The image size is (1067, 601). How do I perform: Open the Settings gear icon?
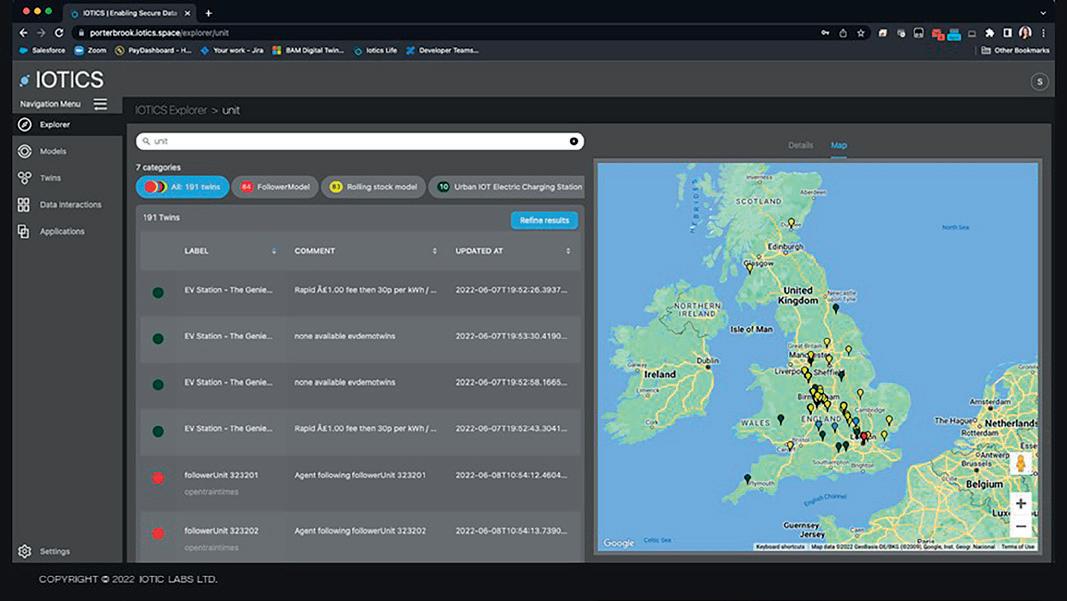[x=25, y=551]
